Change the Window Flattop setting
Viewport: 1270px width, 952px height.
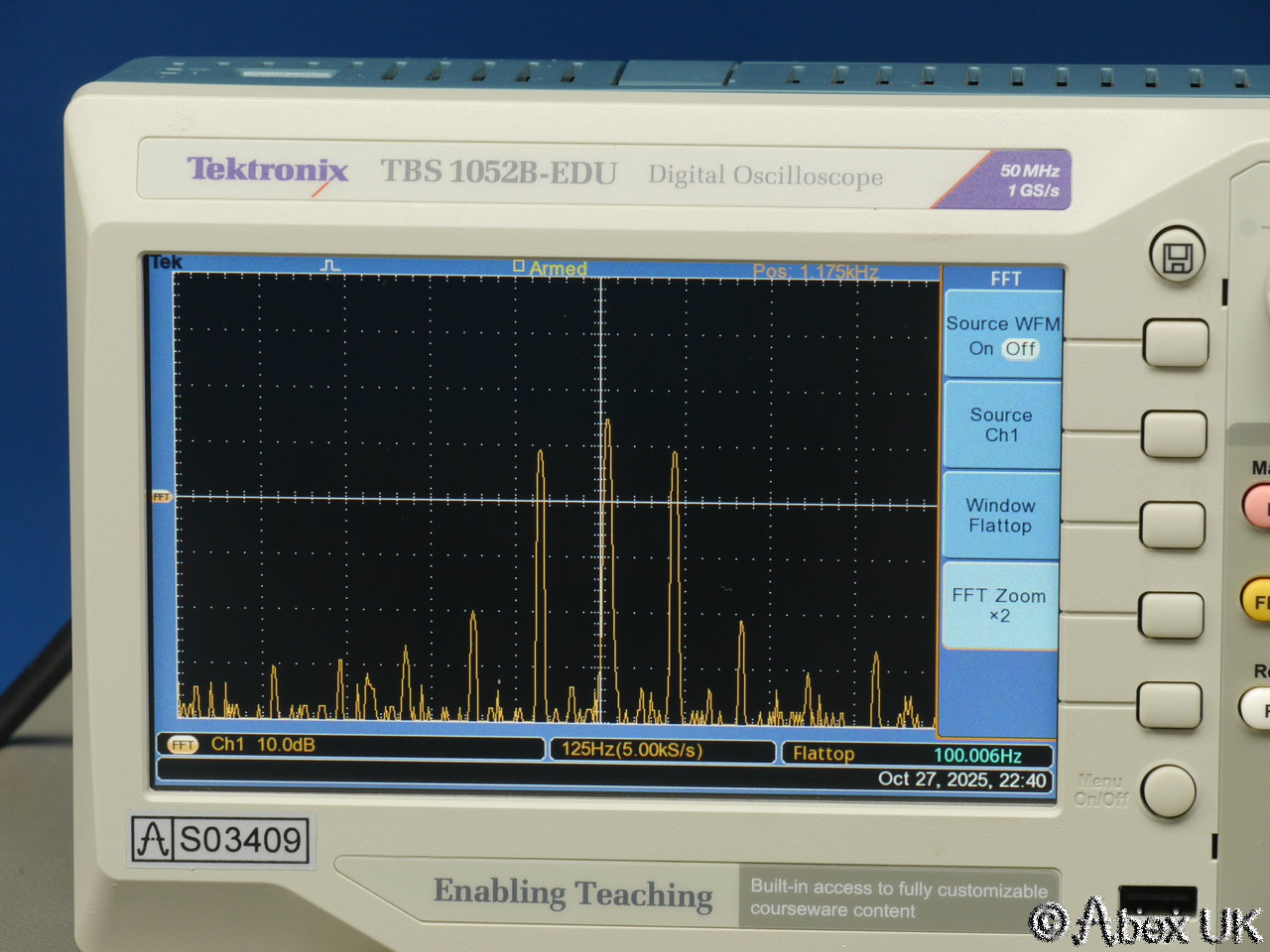pos(1000,516)
